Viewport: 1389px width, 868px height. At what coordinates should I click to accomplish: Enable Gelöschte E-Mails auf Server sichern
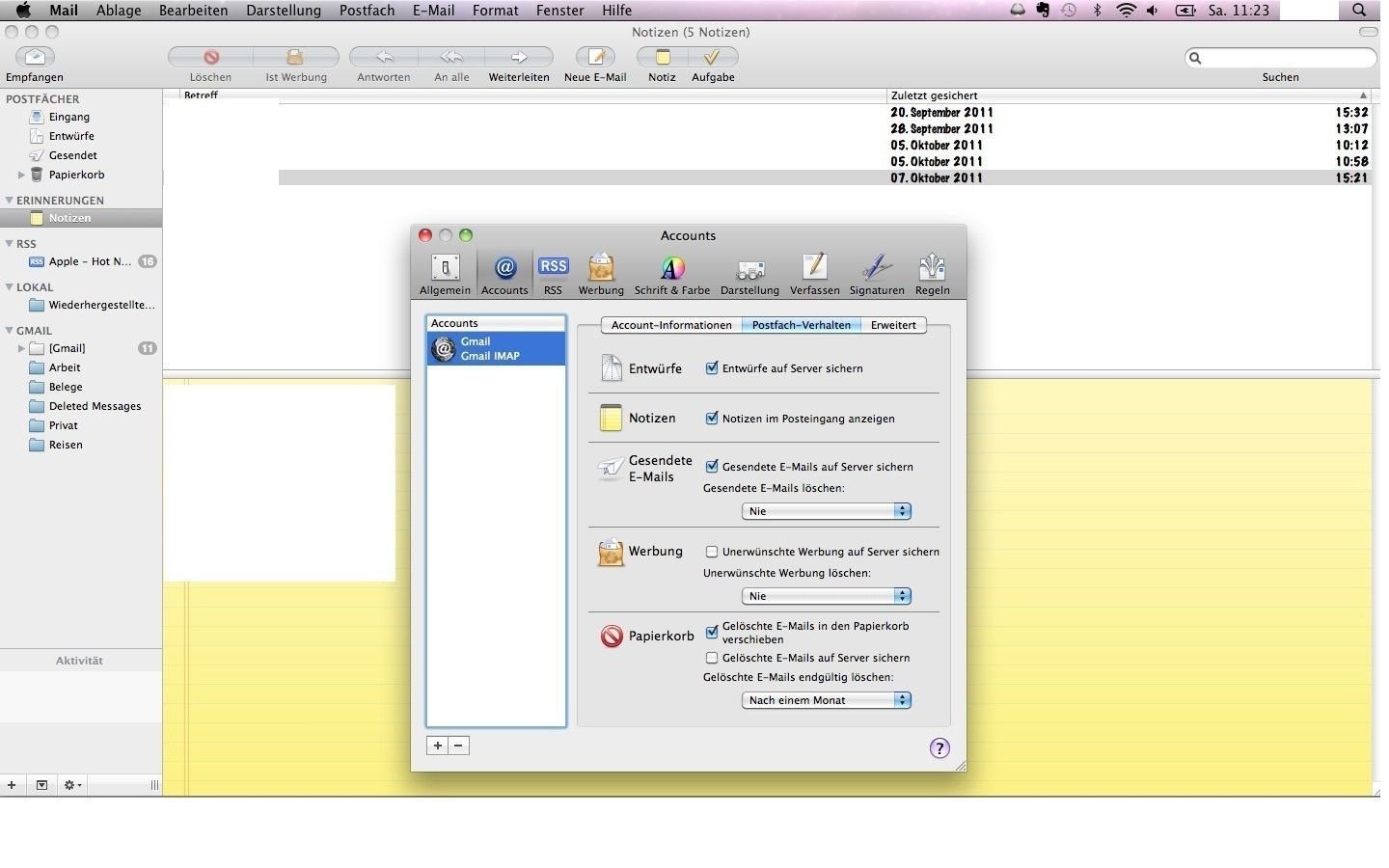(712, 658)
